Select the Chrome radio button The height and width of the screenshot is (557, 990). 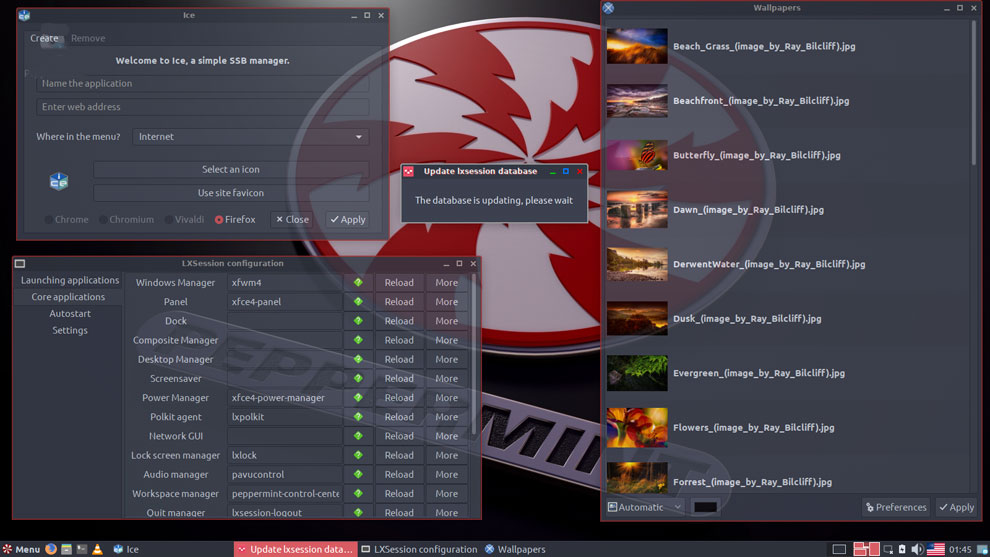[49, 220]
